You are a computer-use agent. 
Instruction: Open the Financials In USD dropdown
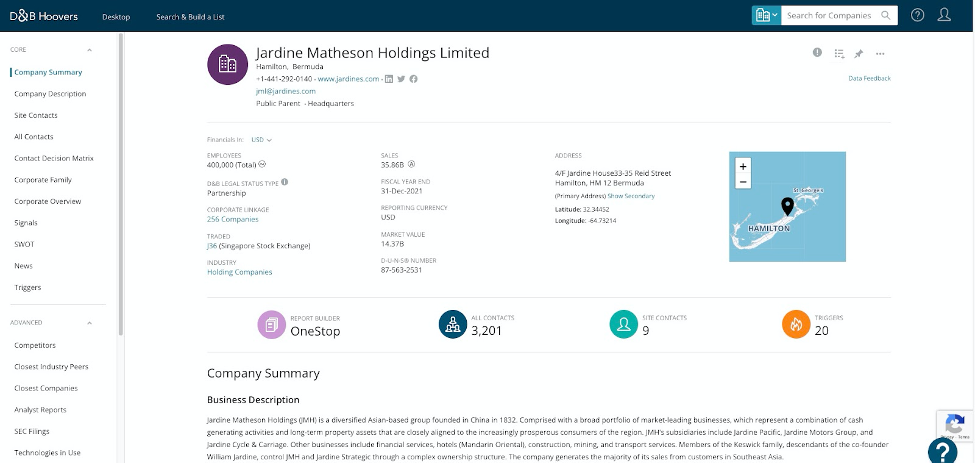tap(262, 140)
